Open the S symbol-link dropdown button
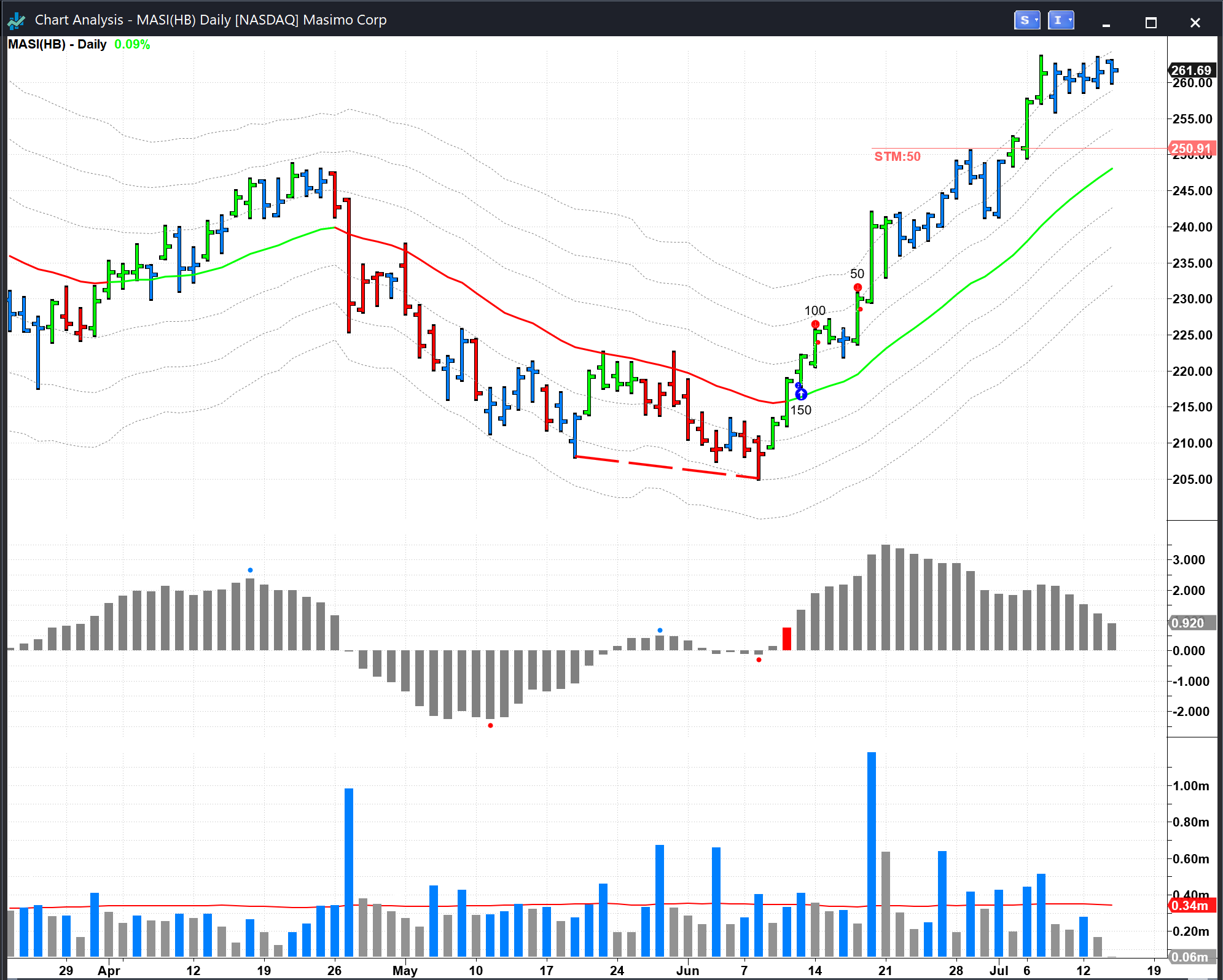 click(x=1026, y=20)
